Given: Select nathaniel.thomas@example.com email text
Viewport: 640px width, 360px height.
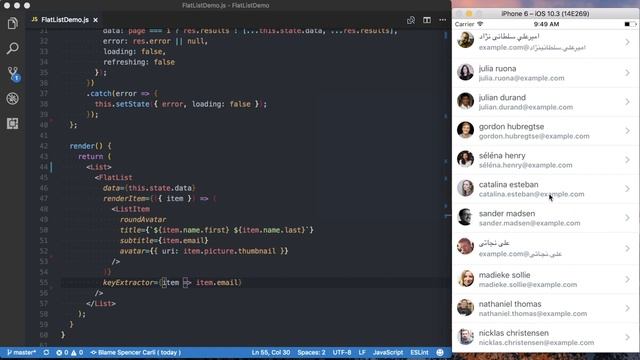Looking at the screenshot, I should pyautogui.click(x=533, y=314).
